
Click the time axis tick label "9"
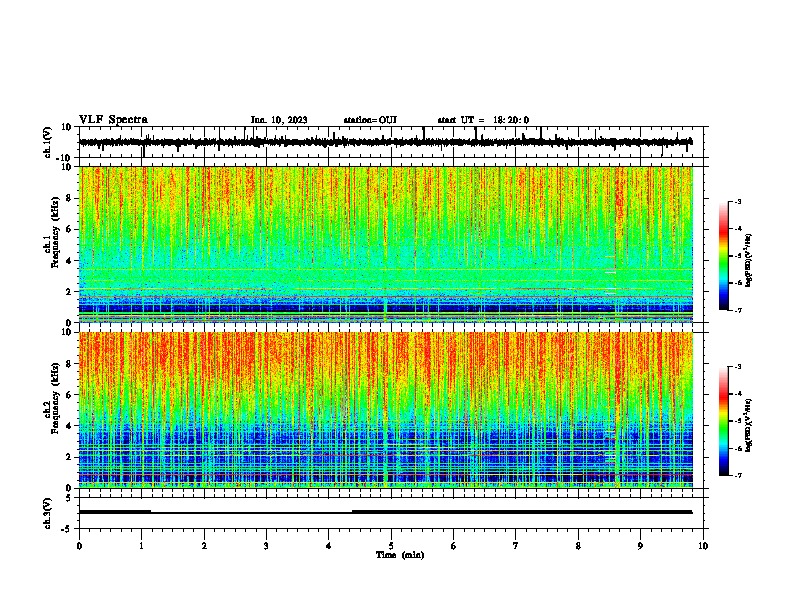640,546
